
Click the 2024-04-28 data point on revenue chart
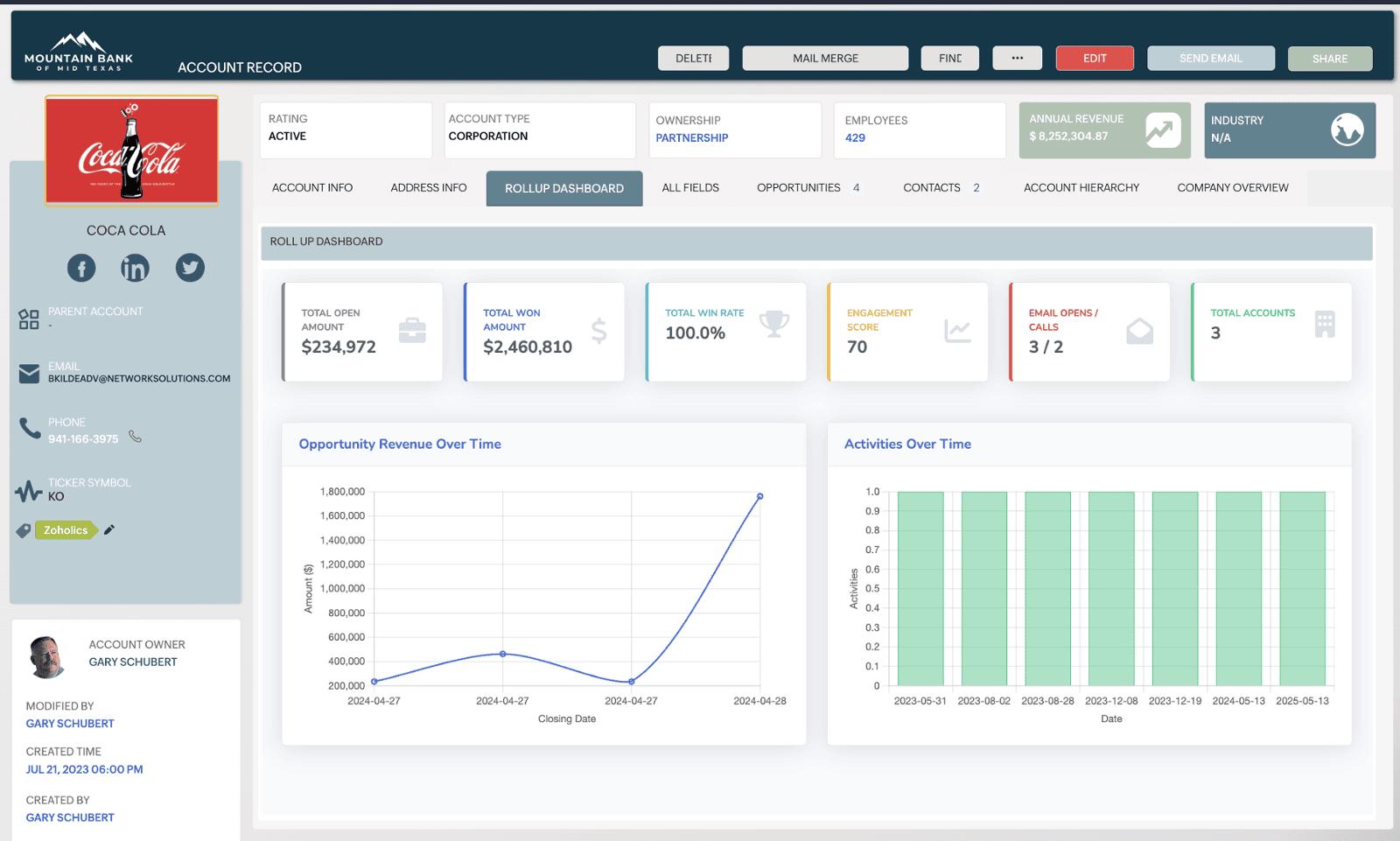pyautogui.click(x=759, y=496)
